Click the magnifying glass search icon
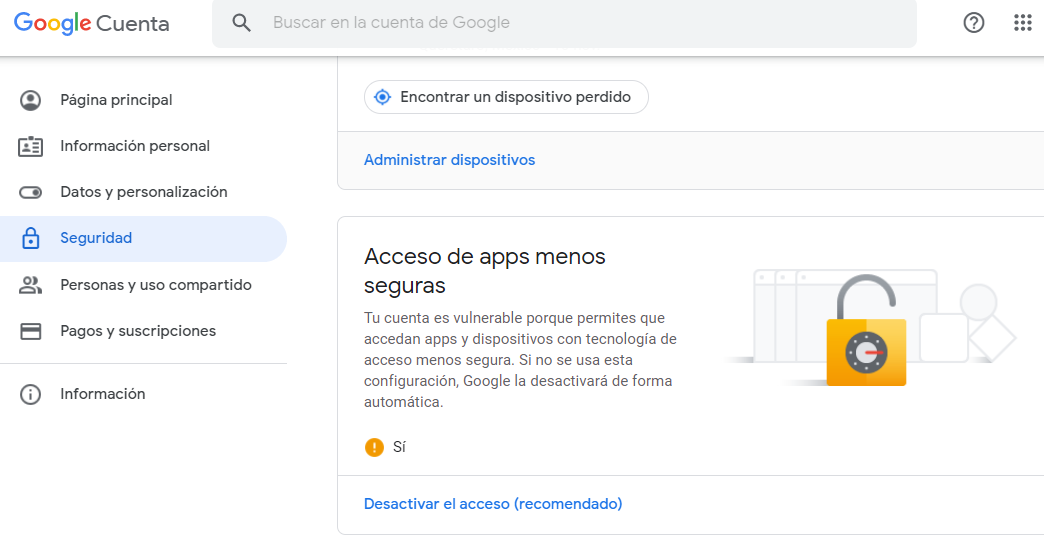The image size is (1044, 559). (242, 23)
